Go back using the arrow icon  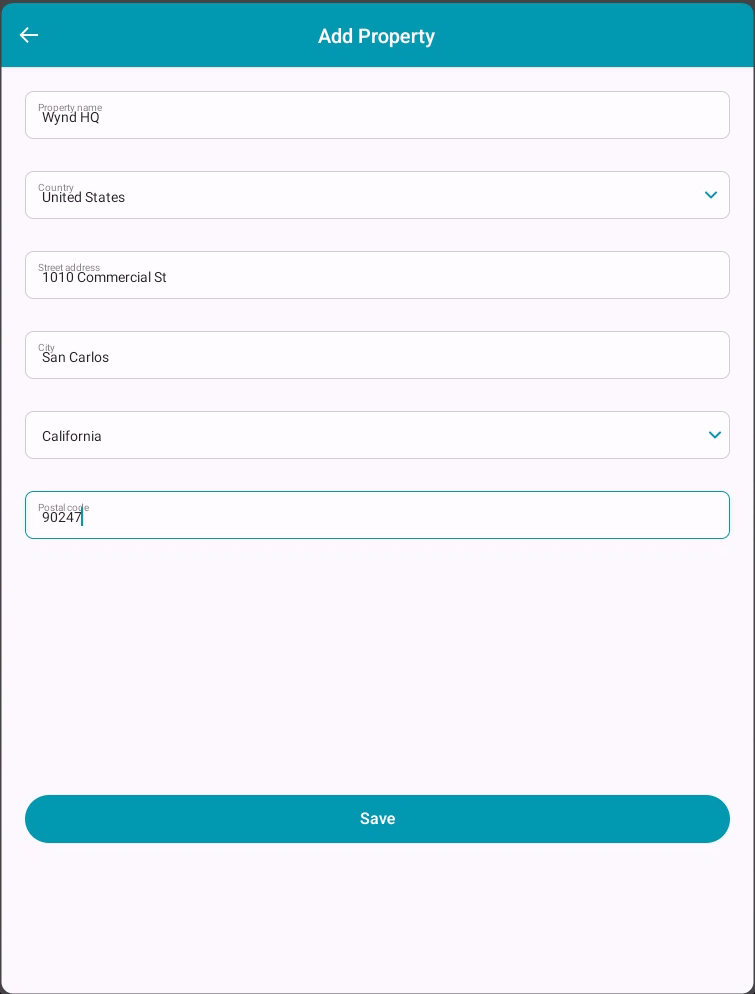coord(29,35)
